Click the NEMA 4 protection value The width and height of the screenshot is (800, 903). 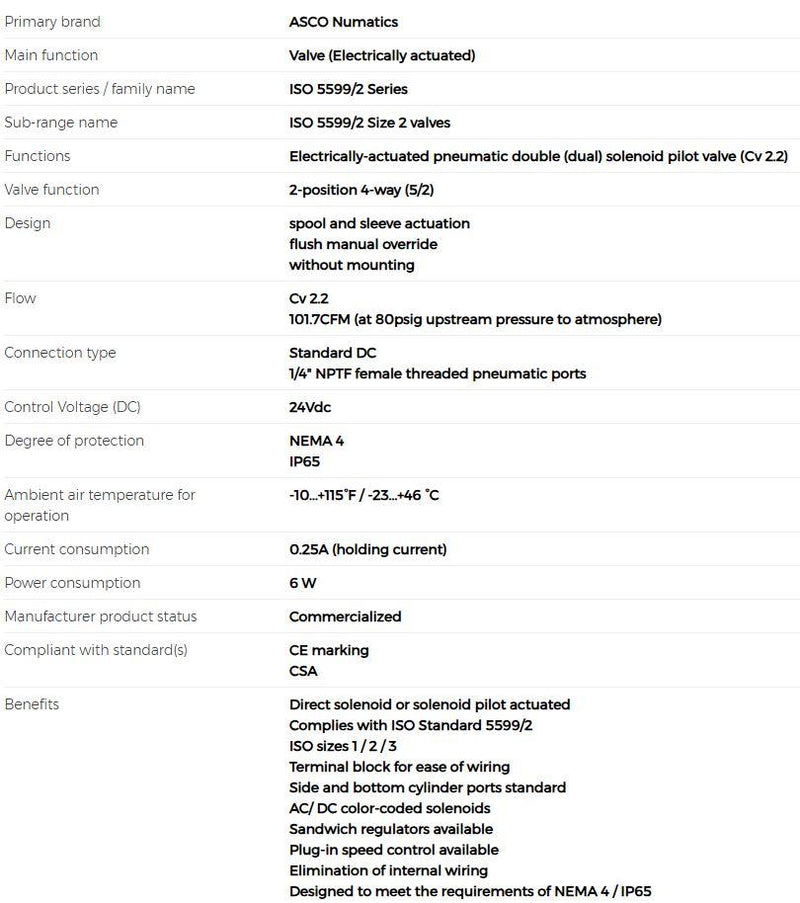pos(316,440)
